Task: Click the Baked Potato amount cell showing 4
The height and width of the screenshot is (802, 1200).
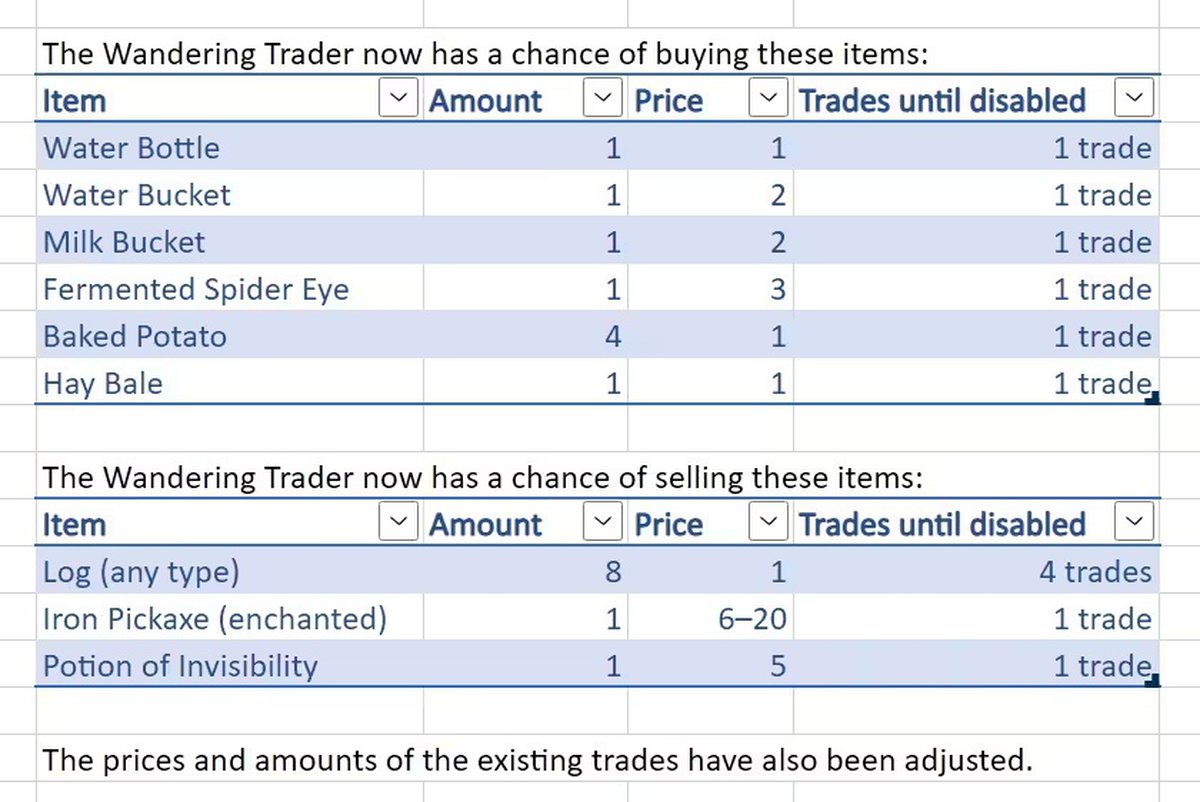Action: (613, 337)
